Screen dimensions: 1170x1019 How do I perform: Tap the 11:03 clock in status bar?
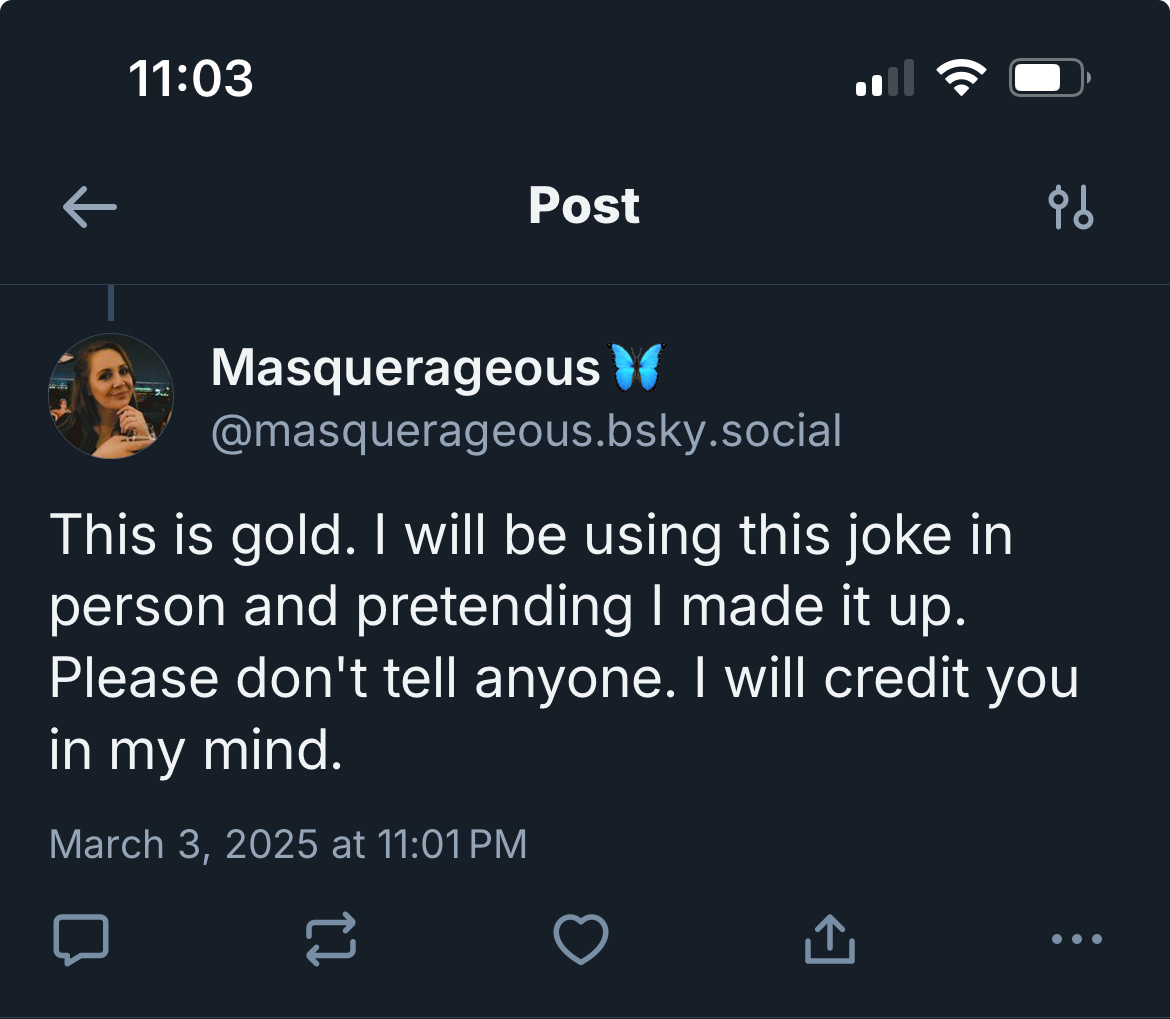tap(191, 78)
